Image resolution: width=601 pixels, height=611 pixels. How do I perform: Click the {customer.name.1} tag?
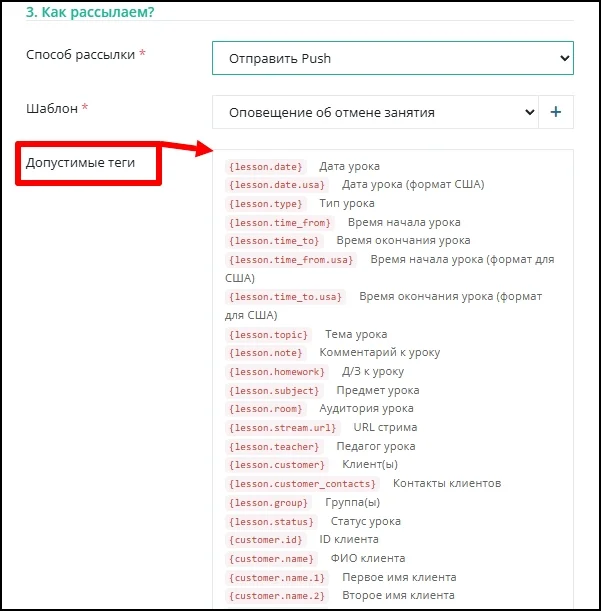[x=277, y=577]
